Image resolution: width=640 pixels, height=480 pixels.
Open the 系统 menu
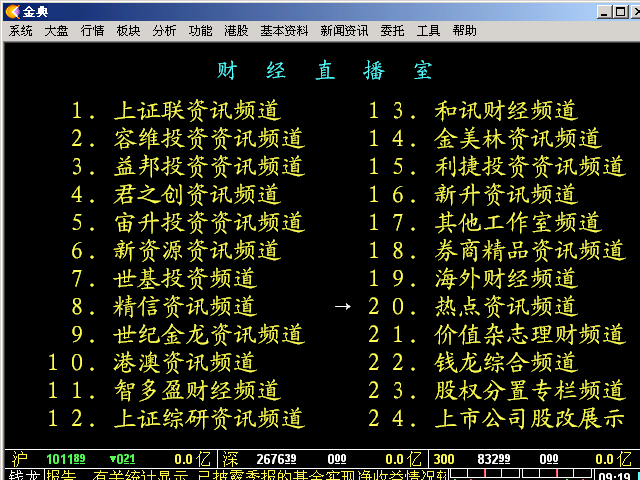click(20, 31)
